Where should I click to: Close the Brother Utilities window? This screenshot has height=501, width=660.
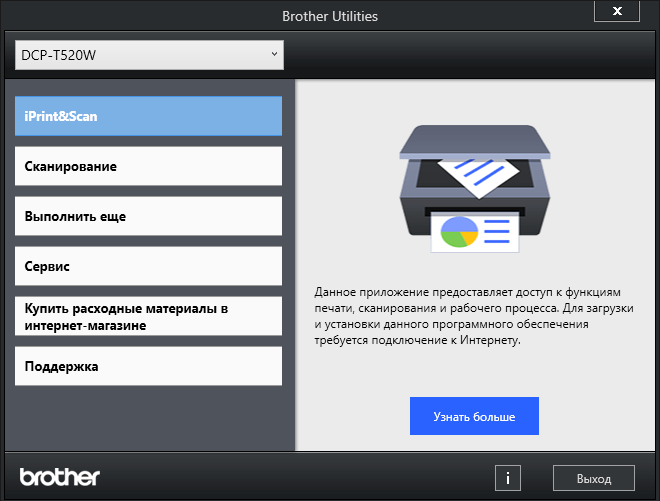coord(617,11)
